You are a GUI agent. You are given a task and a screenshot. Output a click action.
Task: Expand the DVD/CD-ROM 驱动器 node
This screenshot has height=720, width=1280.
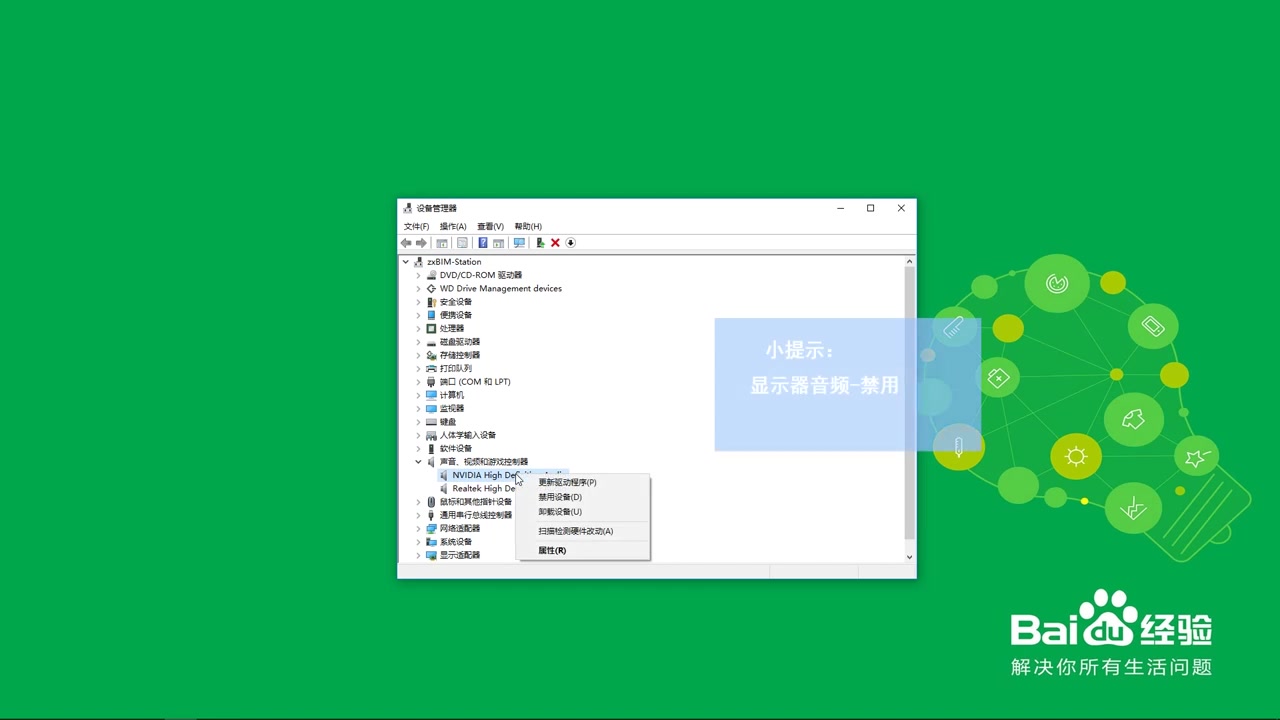point(418,275)
